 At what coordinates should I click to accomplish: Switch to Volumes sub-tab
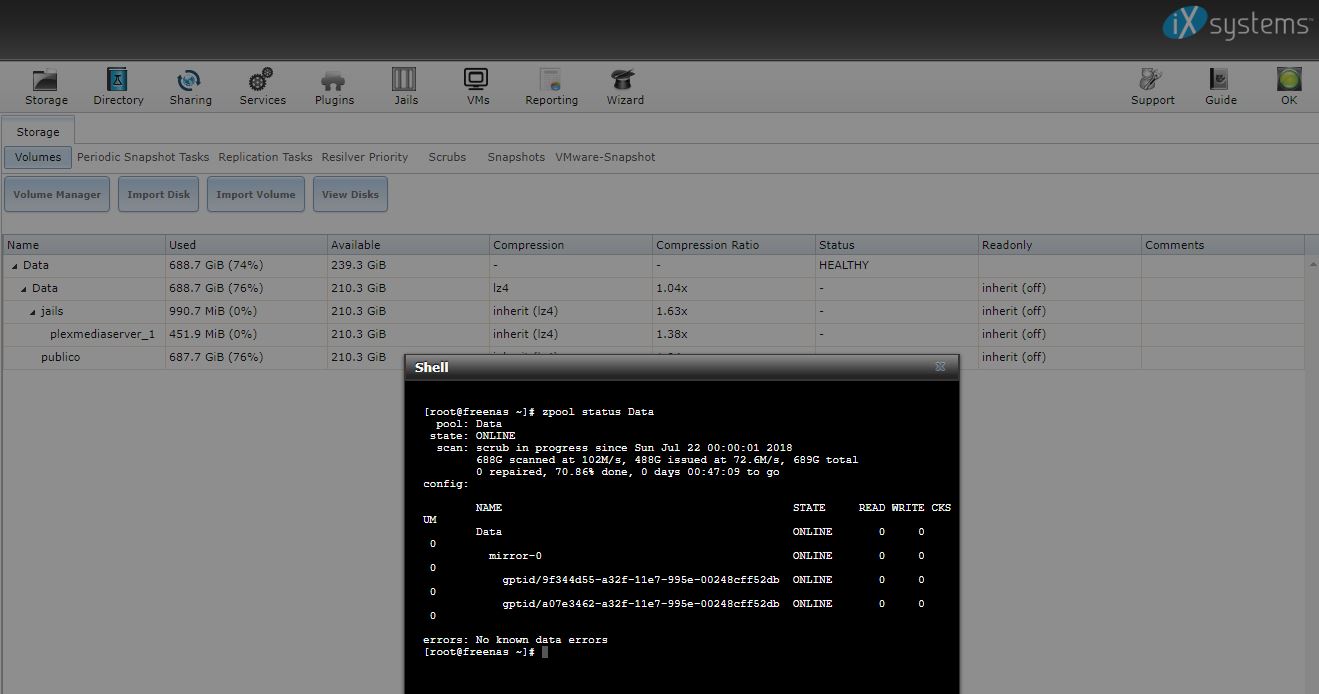point(38,157)
